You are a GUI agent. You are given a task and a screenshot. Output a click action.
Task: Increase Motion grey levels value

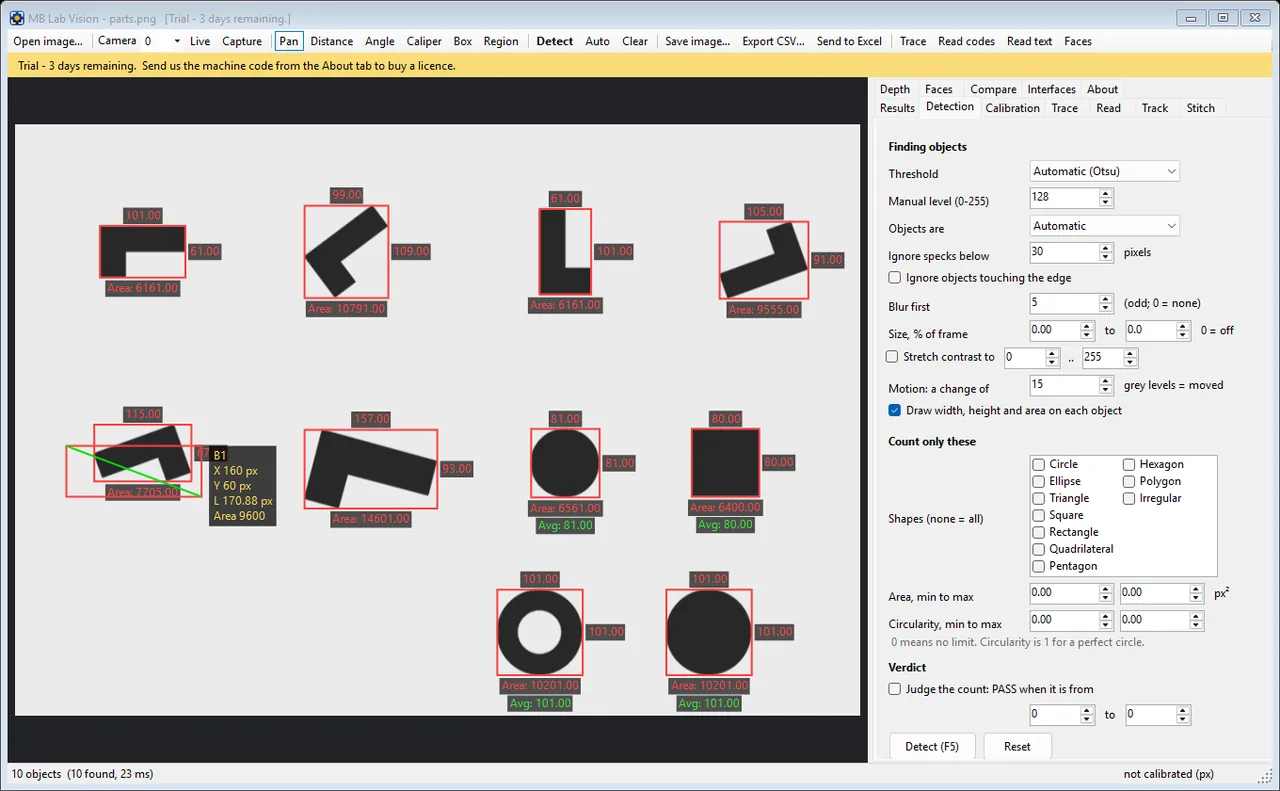tap(1106, 380)
